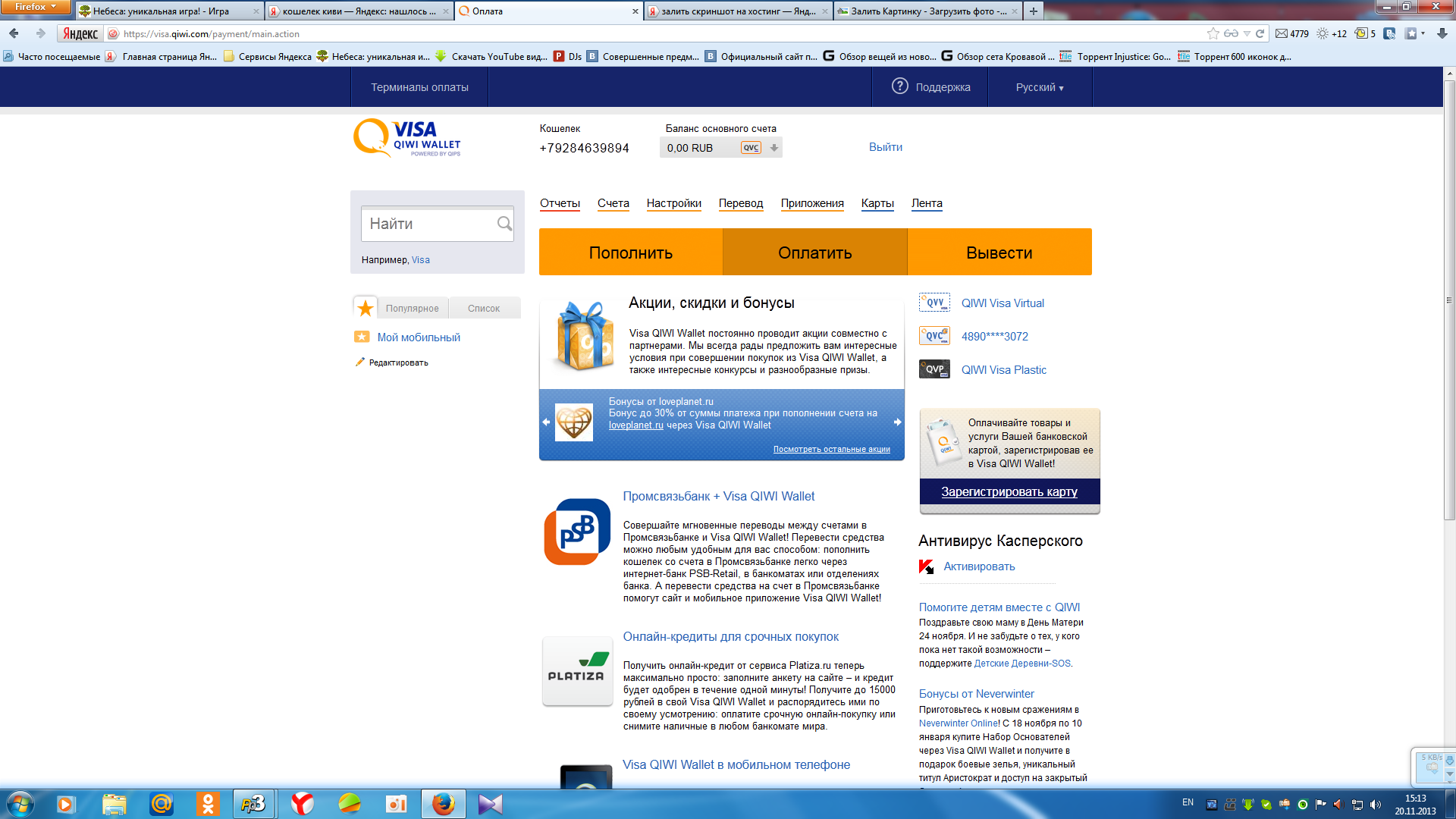Click the QVC card icon beside 4890****3072
This screenshot has height=819, width=1456.
pyautogui.click(x=934, y=336)
